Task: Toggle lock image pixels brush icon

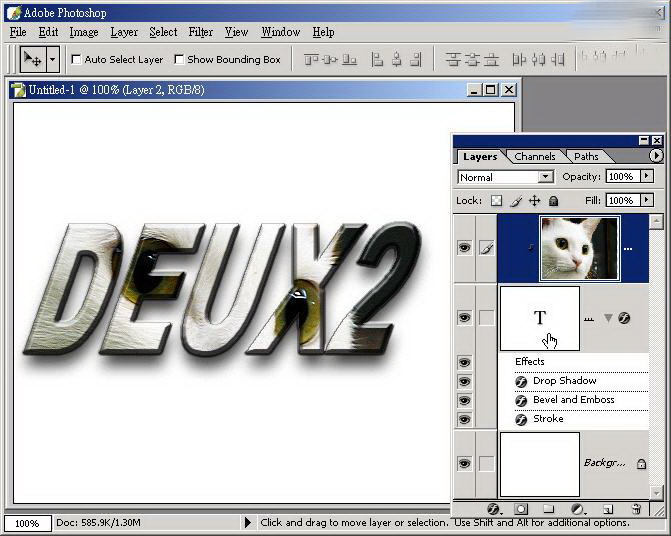Action: [517, 201]
